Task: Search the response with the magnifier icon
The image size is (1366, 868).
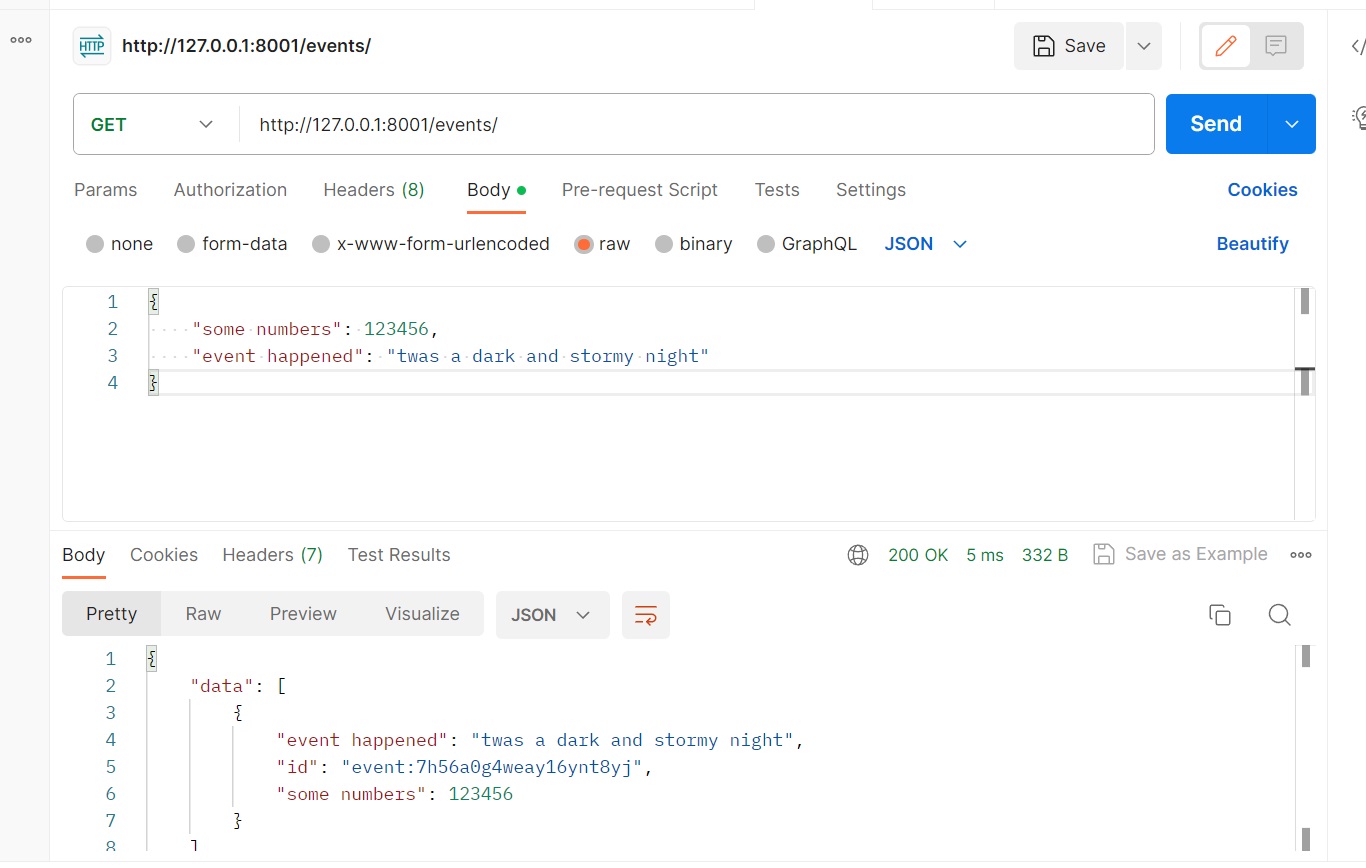Action: coord(1279,615)
